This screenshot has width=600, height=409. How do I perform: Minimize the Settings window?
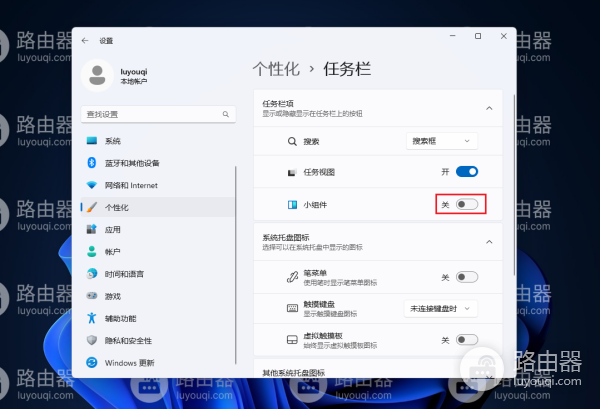tap(453, 36)
